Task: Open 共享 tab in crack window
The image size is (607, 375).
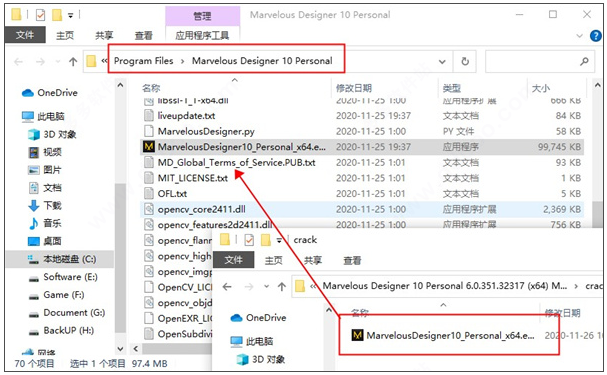Action: [x=313, y=260]
